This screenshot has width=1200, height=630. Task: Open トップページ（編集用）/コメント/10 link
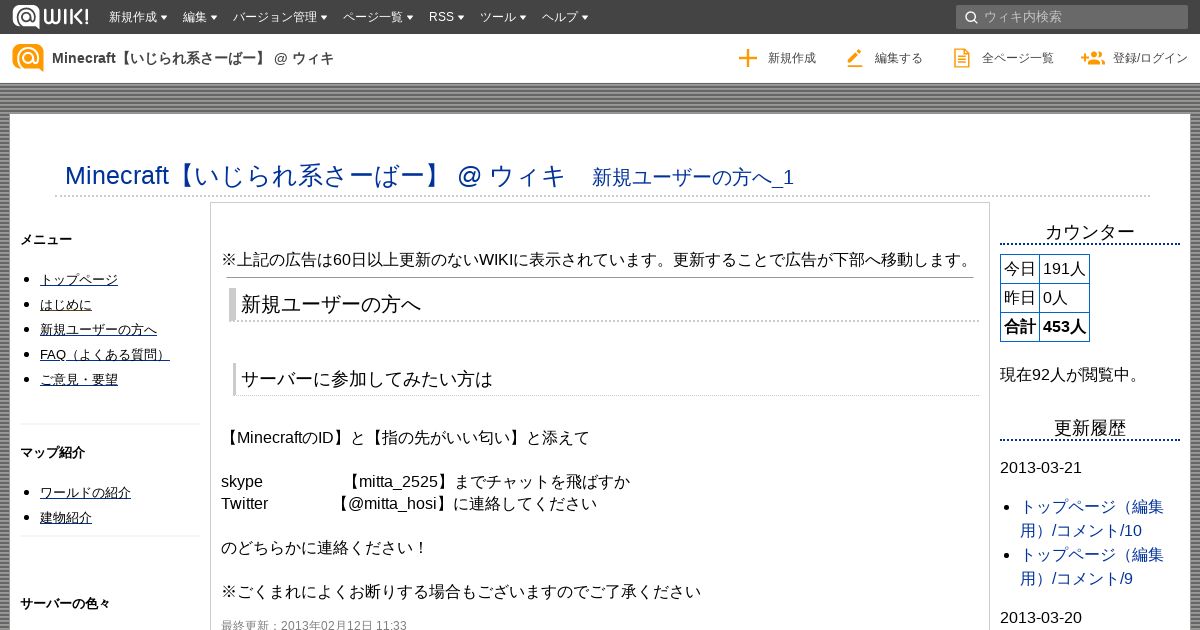pyautogui.click(x=1092, y=518)
